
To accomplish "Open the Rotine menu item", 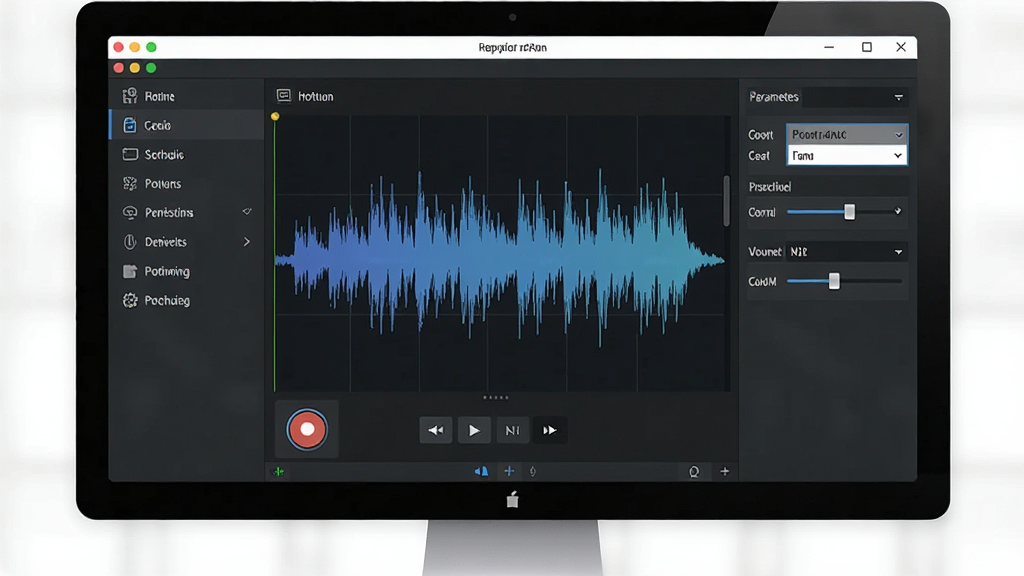I will pos(186,96).
